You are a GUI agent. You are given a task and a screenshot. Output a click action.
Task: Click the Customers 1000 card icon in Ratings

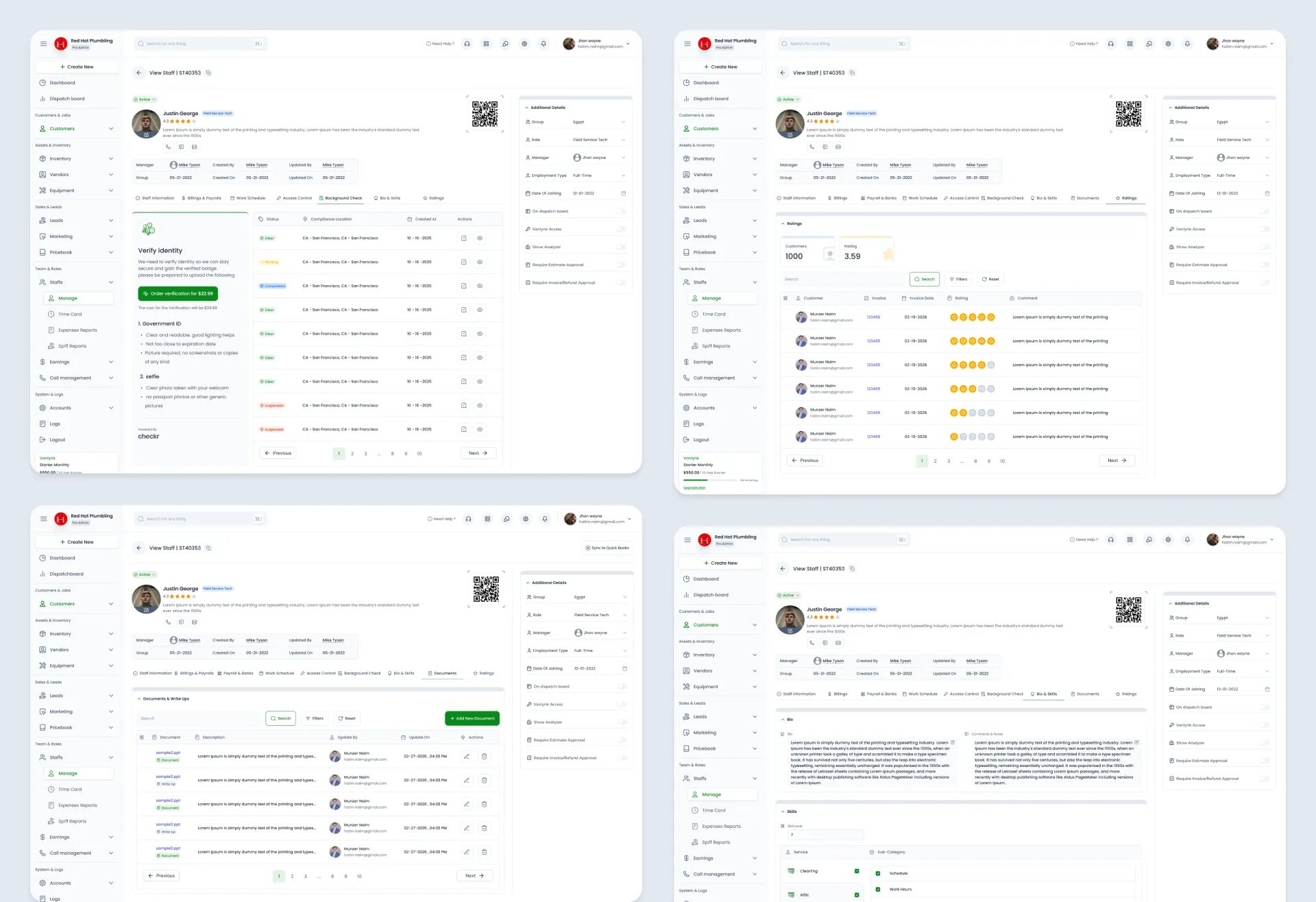[x=829, y=254]
